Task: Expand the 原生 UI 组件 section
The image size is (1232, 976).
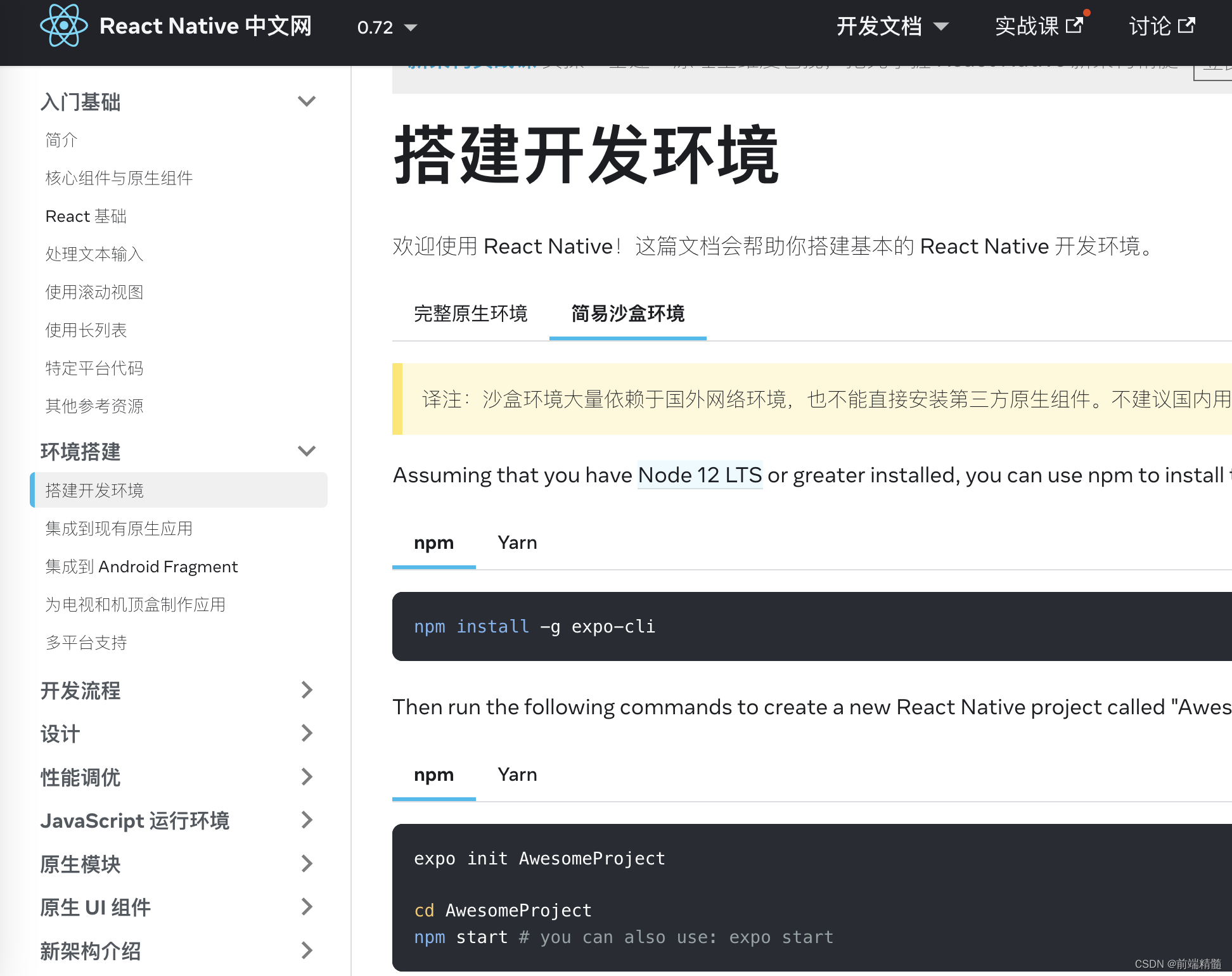Action: coord(307,907)
